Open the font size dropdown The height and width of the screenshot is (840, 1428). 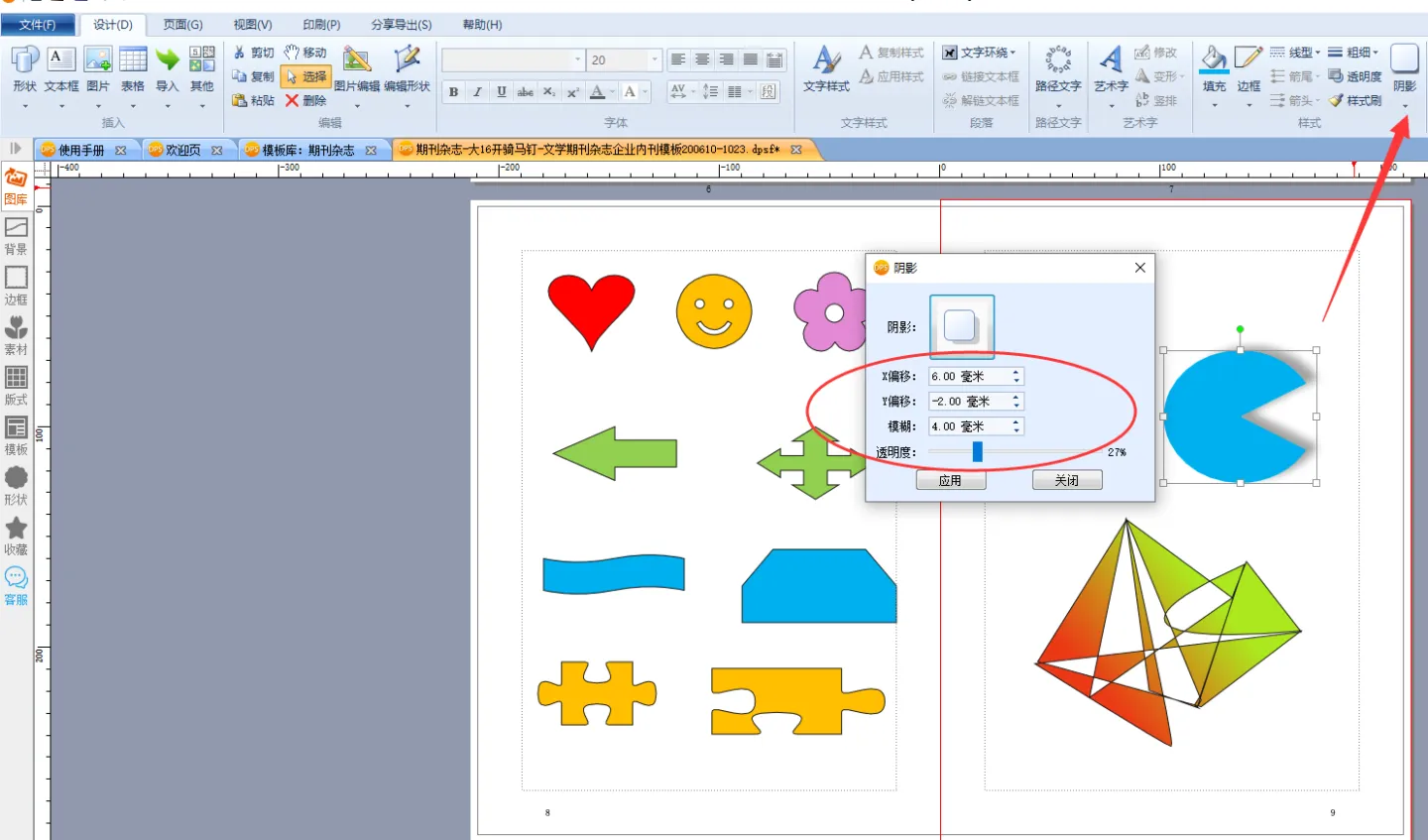point(654,60)
